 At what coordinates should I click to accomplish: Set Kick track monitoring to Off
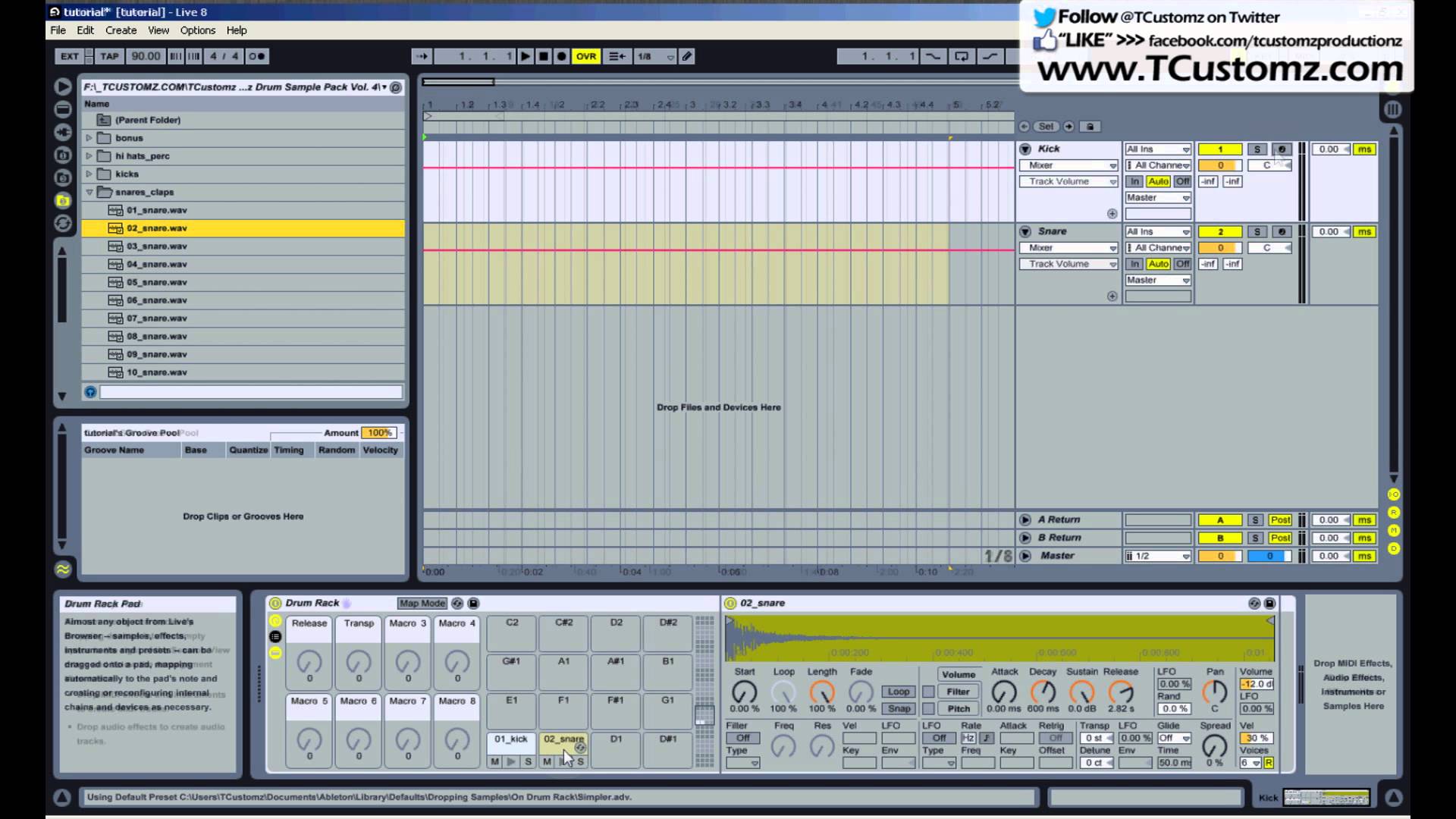coord(1182,181)
